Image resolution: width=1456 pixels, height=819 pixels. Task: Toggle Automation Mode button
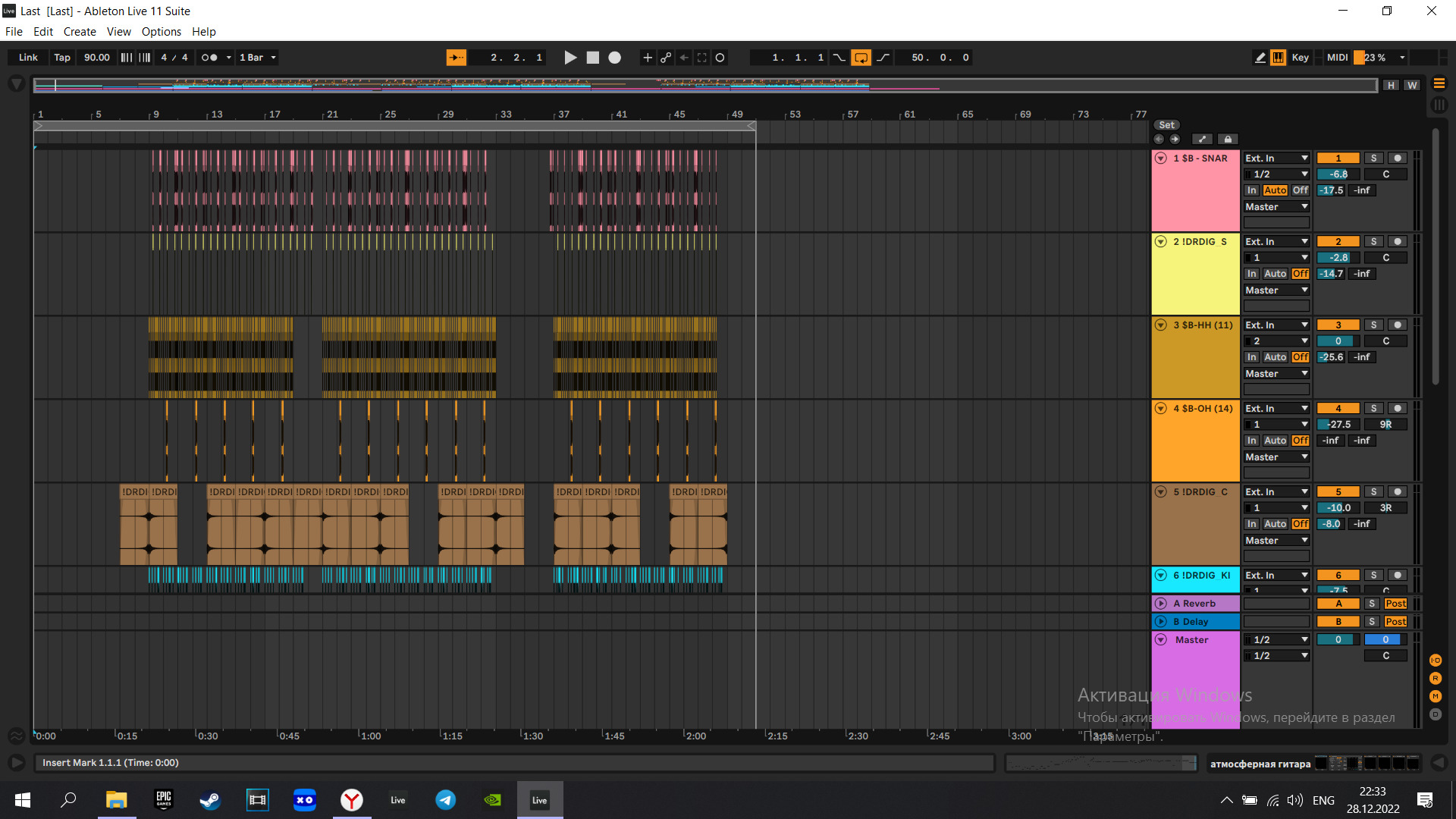[x=1202, y=140]
